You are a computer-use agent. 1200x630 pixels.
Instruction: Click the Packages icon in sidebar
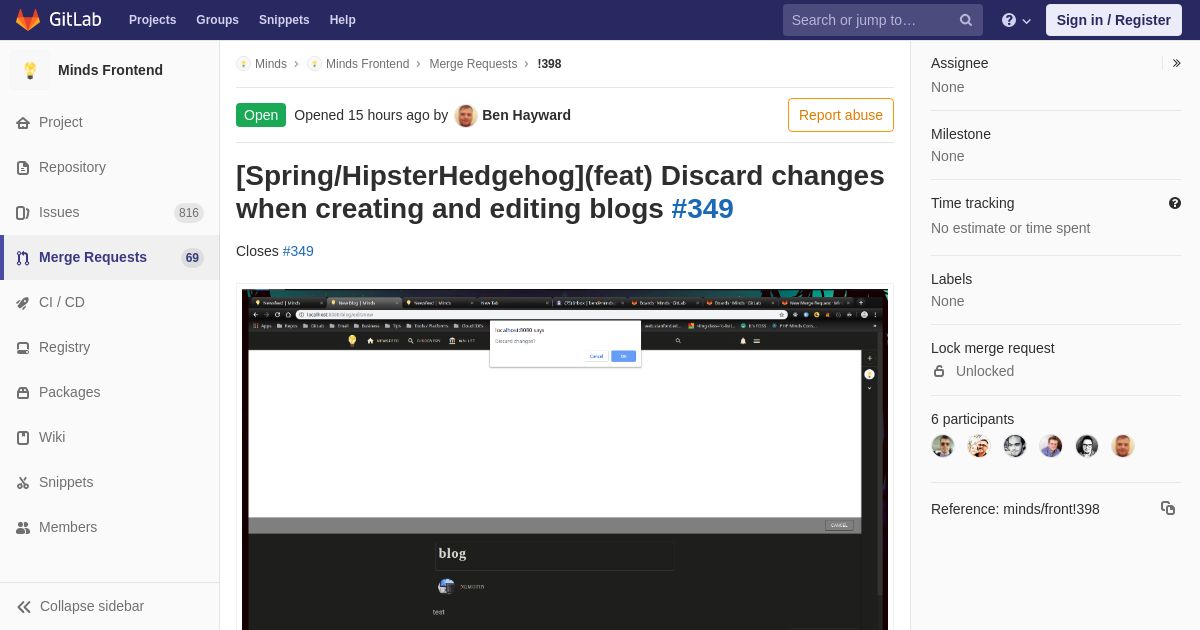23,392
